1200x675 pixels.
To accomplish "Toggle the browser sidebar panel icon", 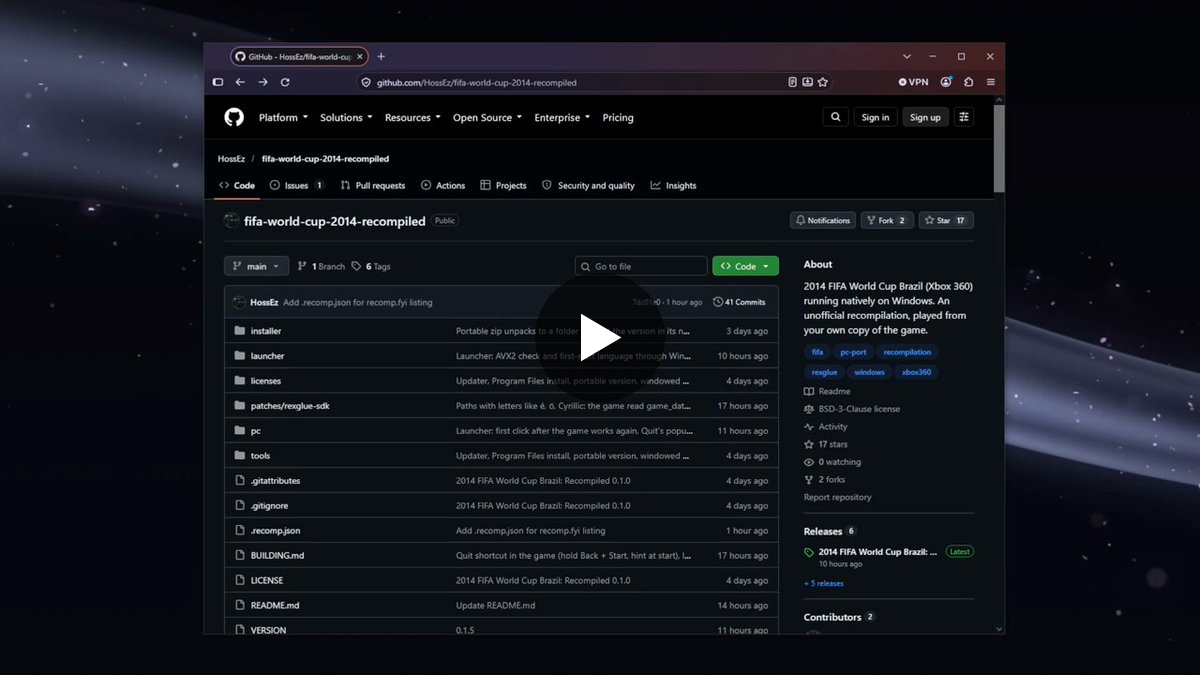I will (218, 82).
